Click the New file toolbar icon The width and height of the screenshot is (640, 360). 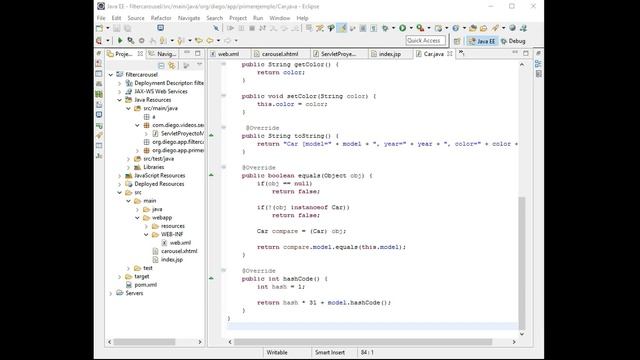point(100,28)
